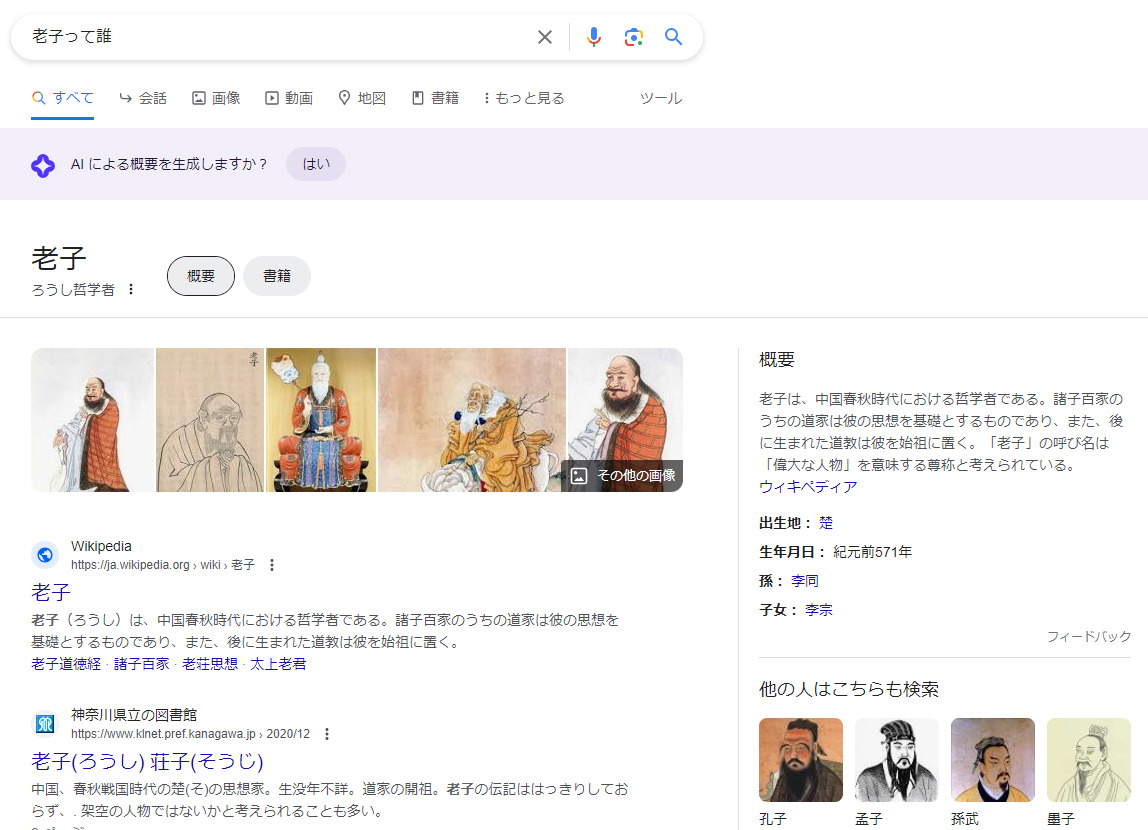
Task: Click はい to generate AI overview
Action: [x=316, y=164]
